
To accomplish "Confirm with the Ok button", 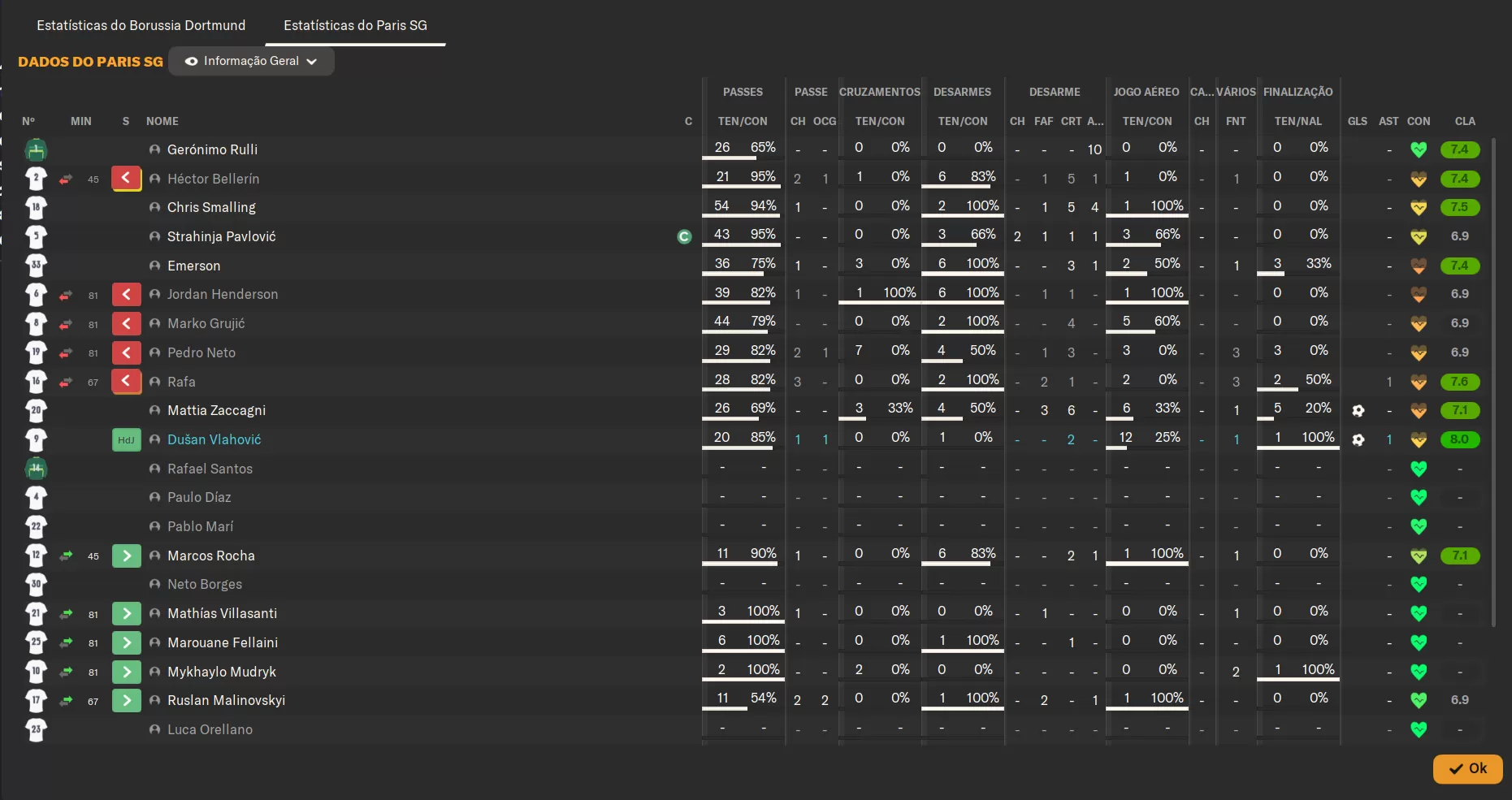I will pyautogui.click(x=1467, y=768).
